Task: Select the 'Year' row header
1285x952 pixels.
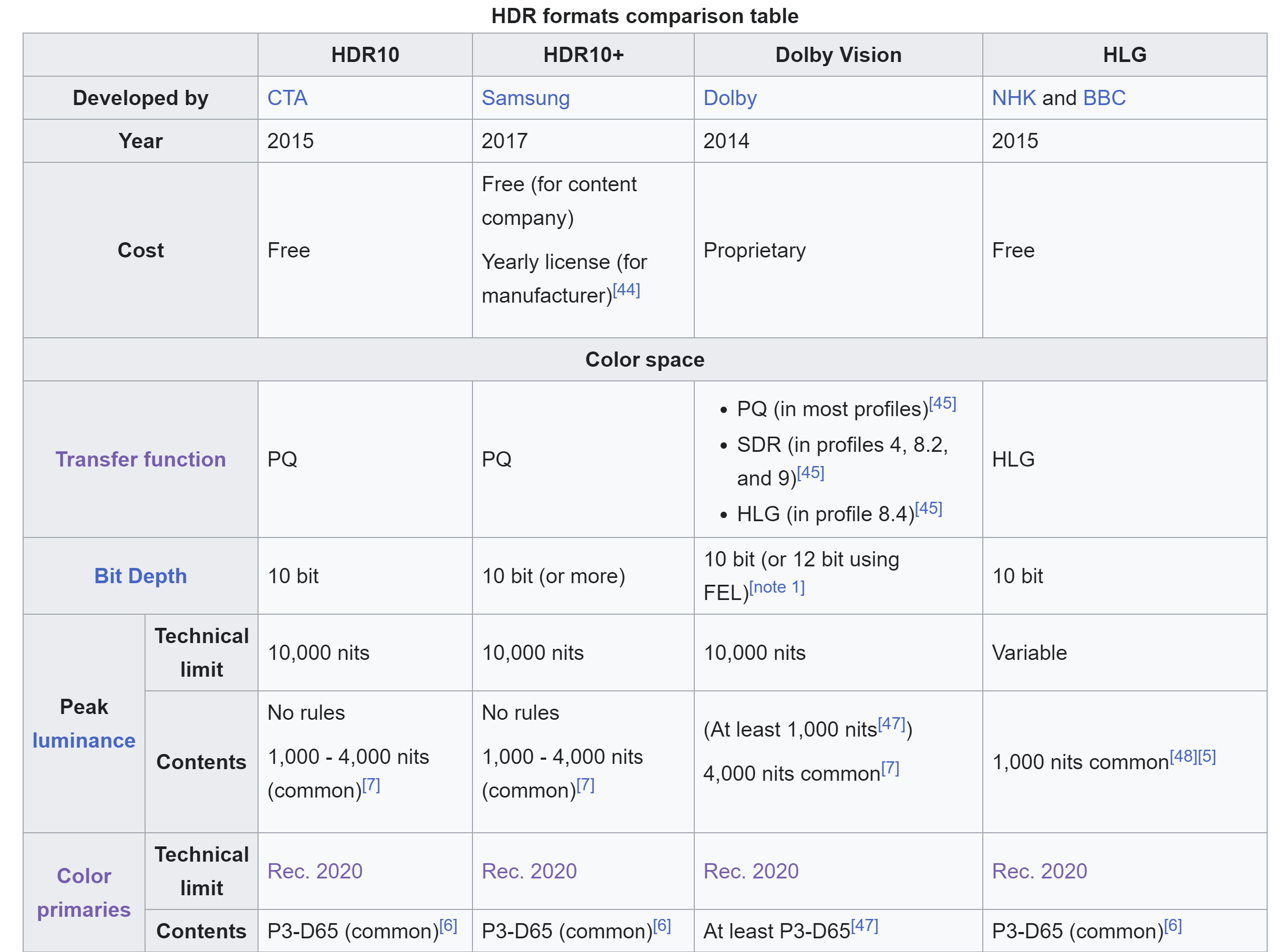Action: coord(140,141)
